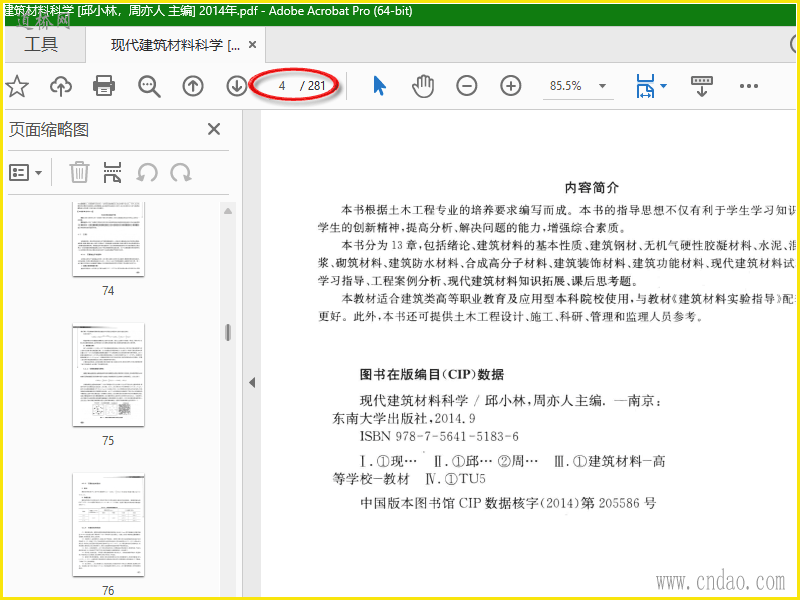The height and width of the screenshot is (600, 800).
Task: Open the more tools ellipsis menu
Action: [748, 86]
